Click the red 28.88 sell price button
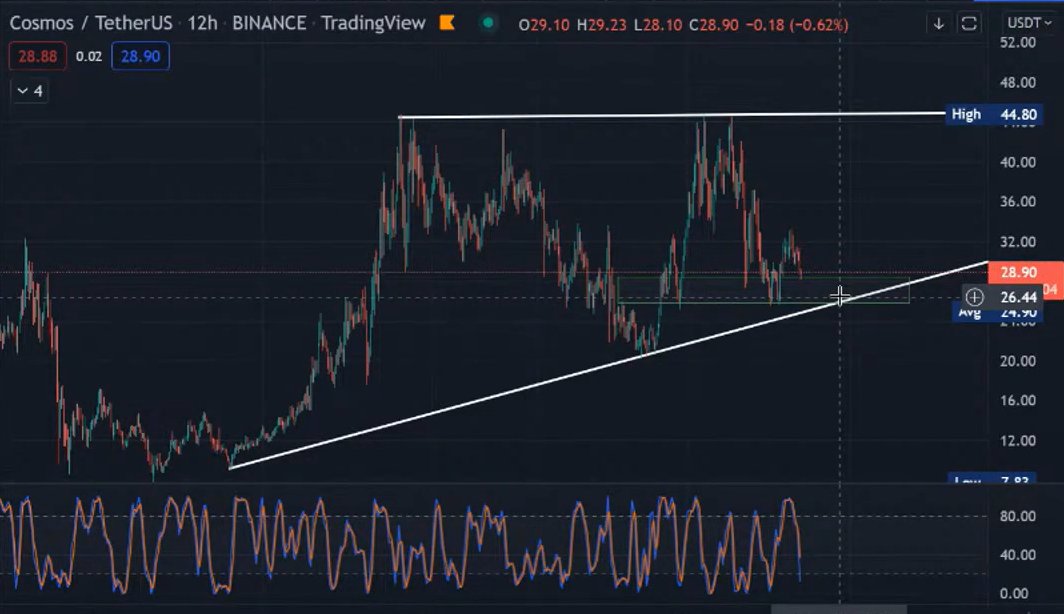The width and height of the screenshot is (1064, 614). [37, 57]
